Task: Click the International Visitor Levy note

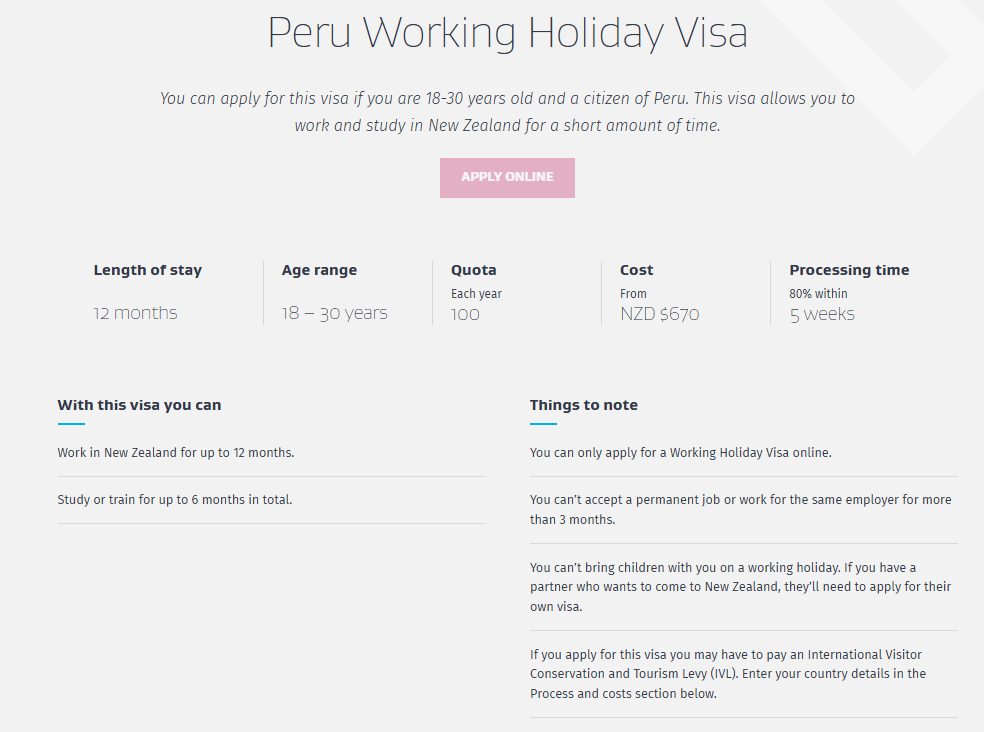Action: (728, 674)
